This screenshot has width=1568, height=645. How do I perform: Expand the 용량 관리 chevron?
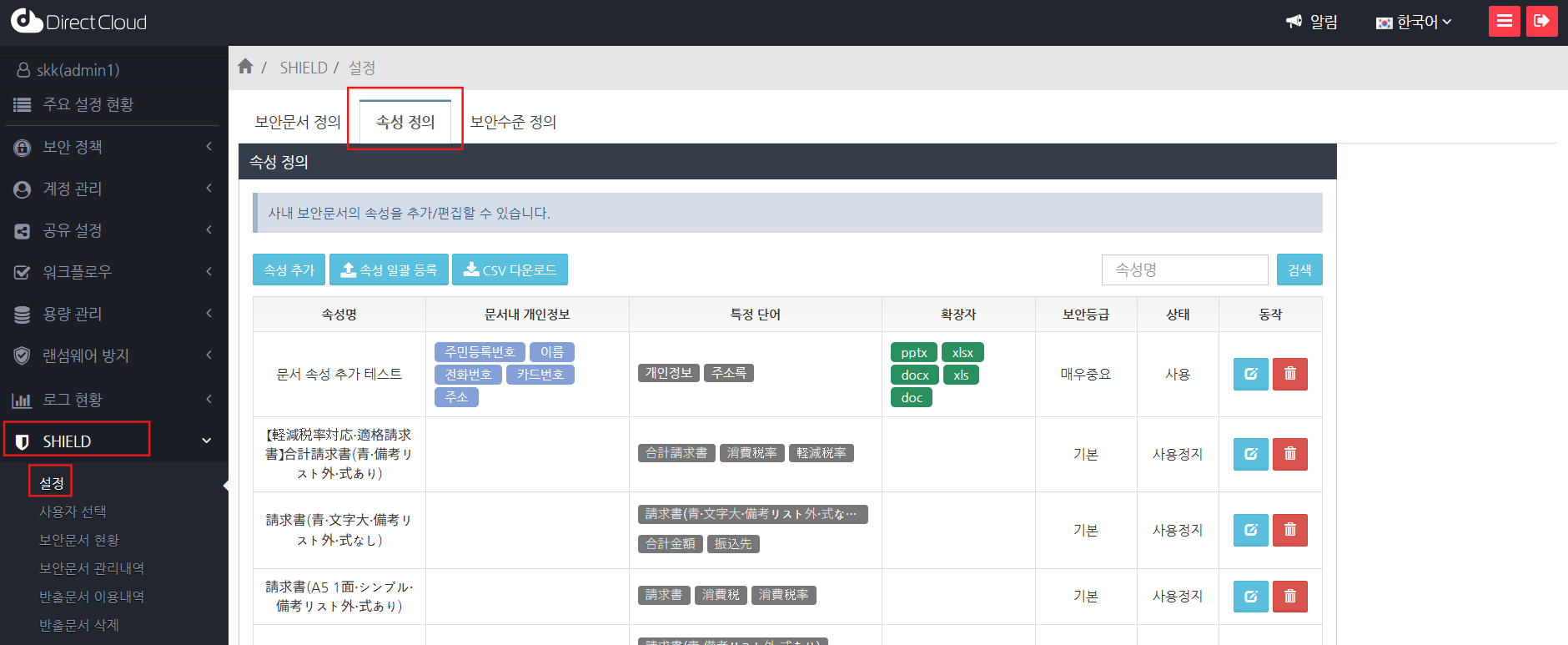209,314
